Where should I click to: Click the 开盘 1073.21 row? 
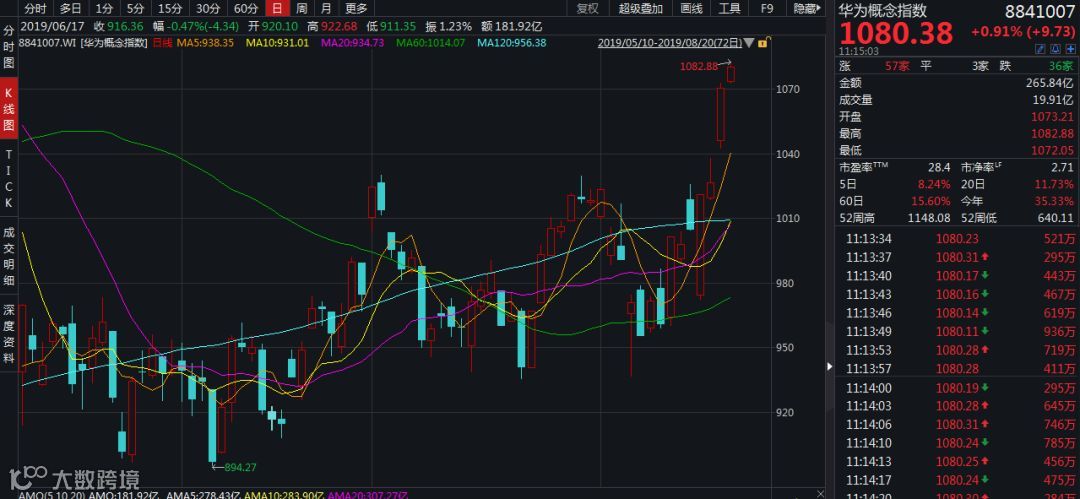(956, 116)
